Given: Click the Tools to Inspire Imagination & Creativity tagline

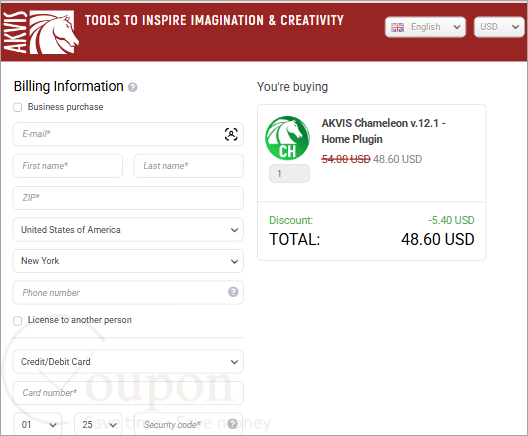Looking at the screenshot, I should tap(214, 21).
